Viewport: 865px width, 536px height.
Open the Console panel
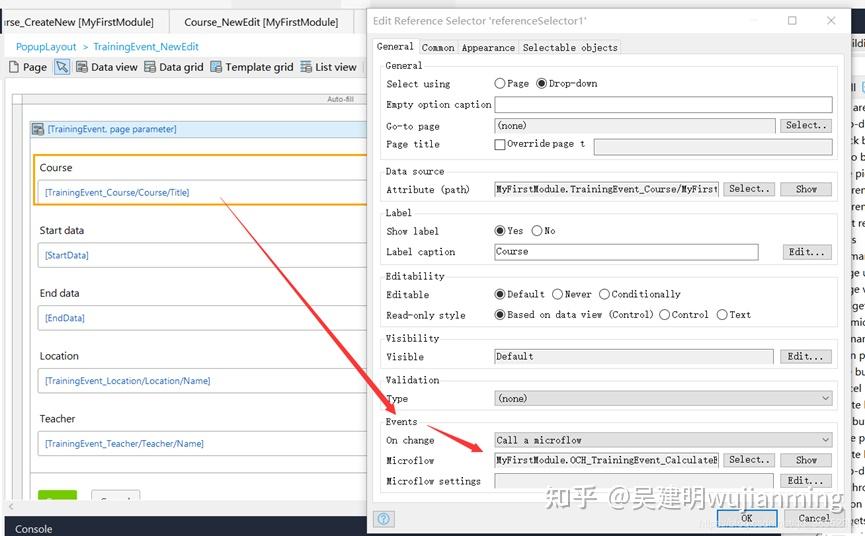pyautogui.click(x=34, y=529)
